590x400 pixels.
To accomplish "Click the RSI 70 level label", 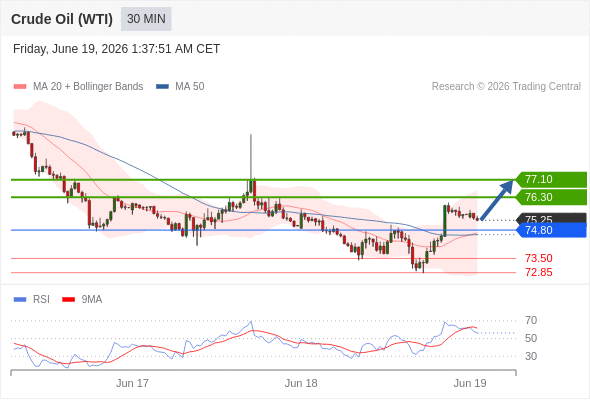I will [531, 321].
